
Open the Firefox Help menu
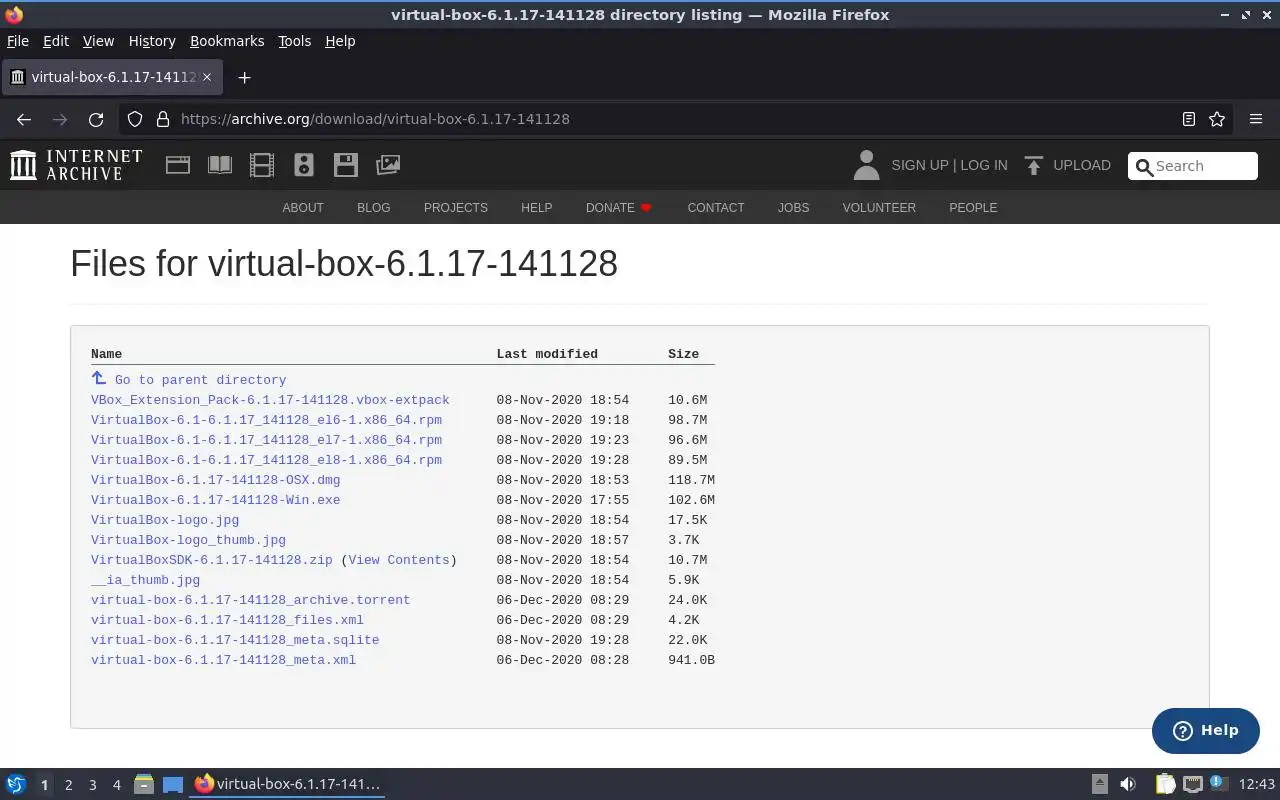point(340,41)
